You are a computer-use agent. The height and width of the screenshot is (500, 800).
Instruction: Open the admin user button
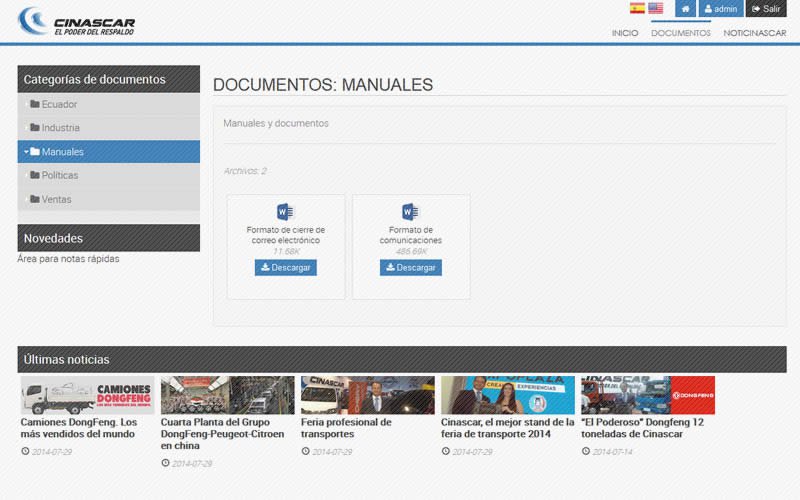(720, 9)
